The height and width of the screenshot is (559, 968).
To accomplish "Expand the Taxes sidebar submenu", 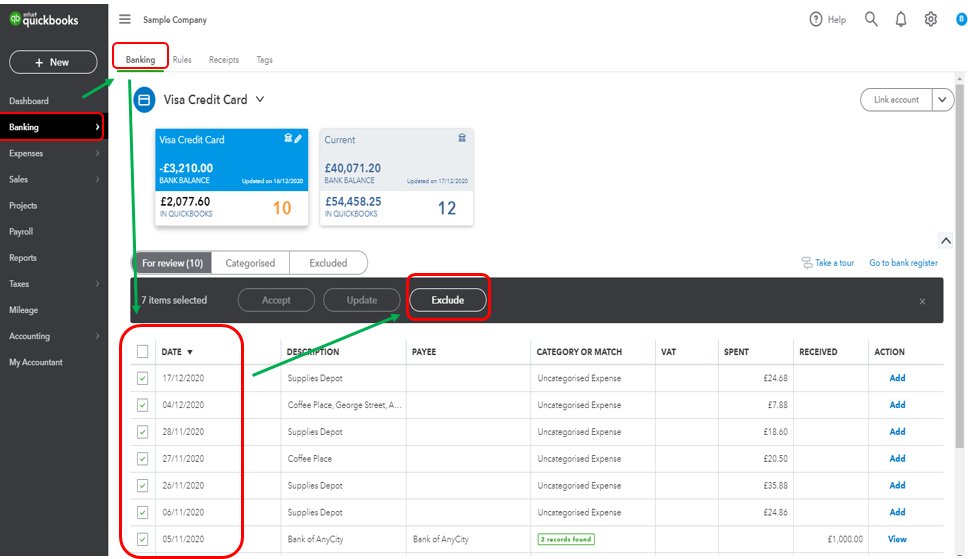I will [x=97, y=284].
